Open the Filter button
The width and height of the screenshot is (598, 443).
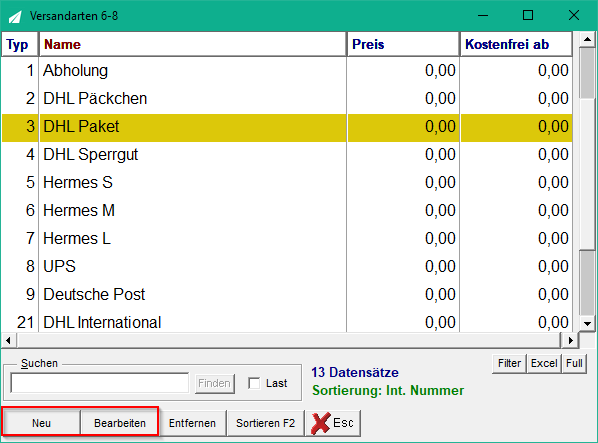click(x=509, y=363)
